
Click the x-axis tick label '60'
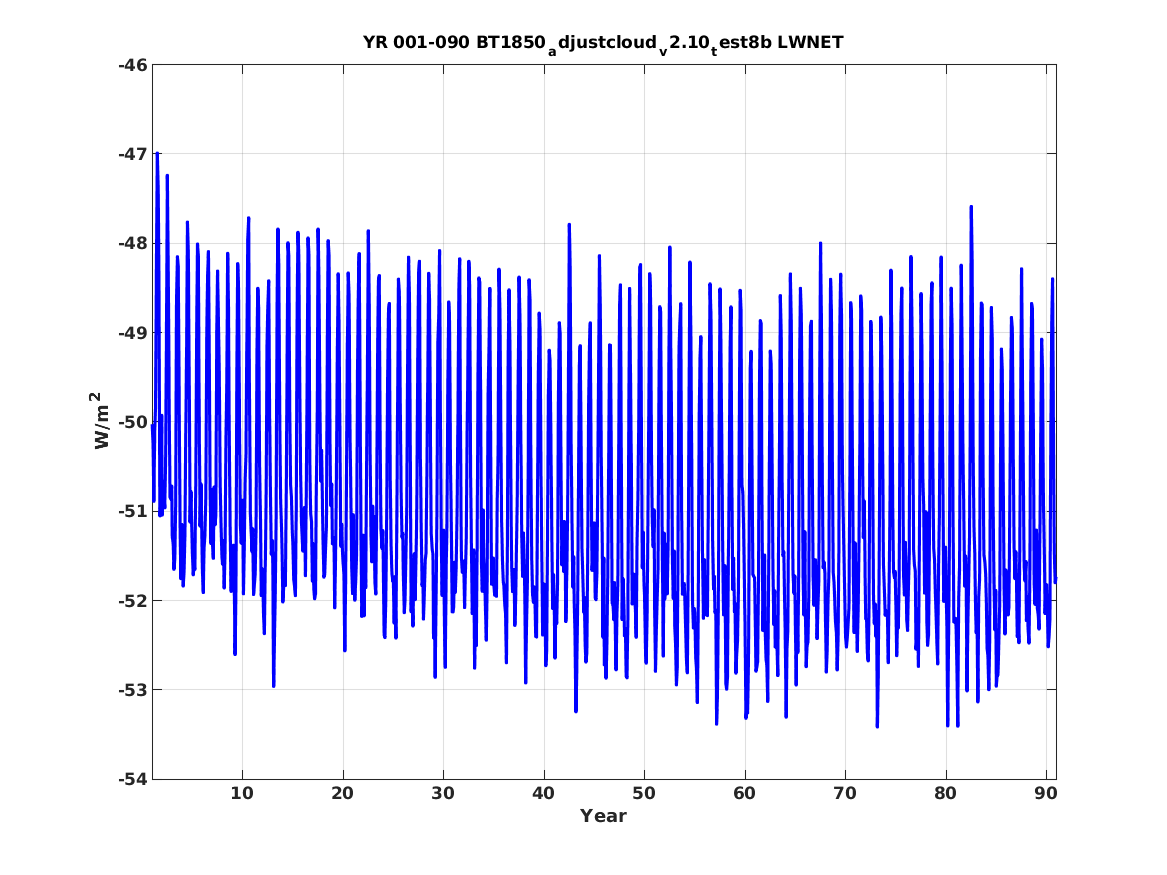tap(744, 794)
